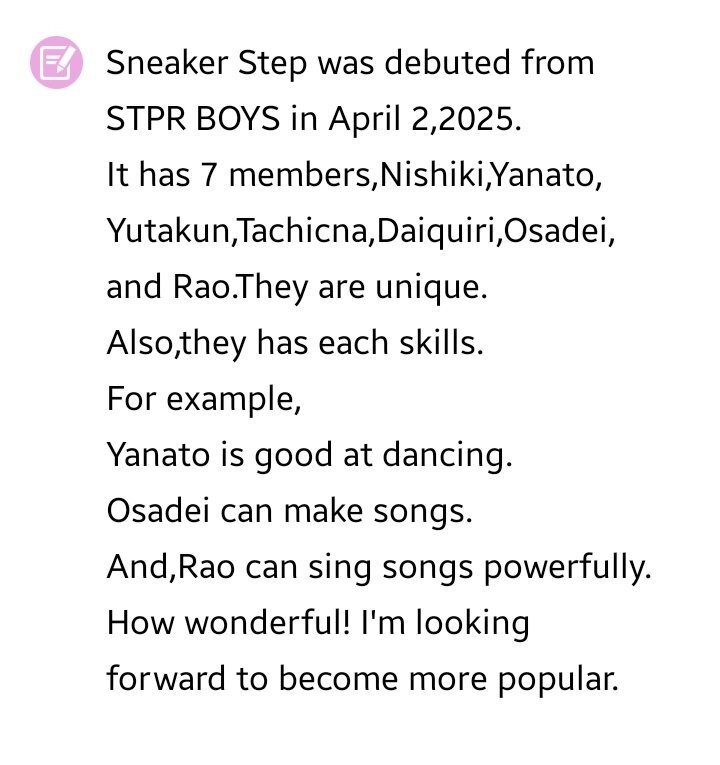Click the line "Yanato is good at dancing."
The width and height of the screenshot is (720, 765).
(309, 456)
